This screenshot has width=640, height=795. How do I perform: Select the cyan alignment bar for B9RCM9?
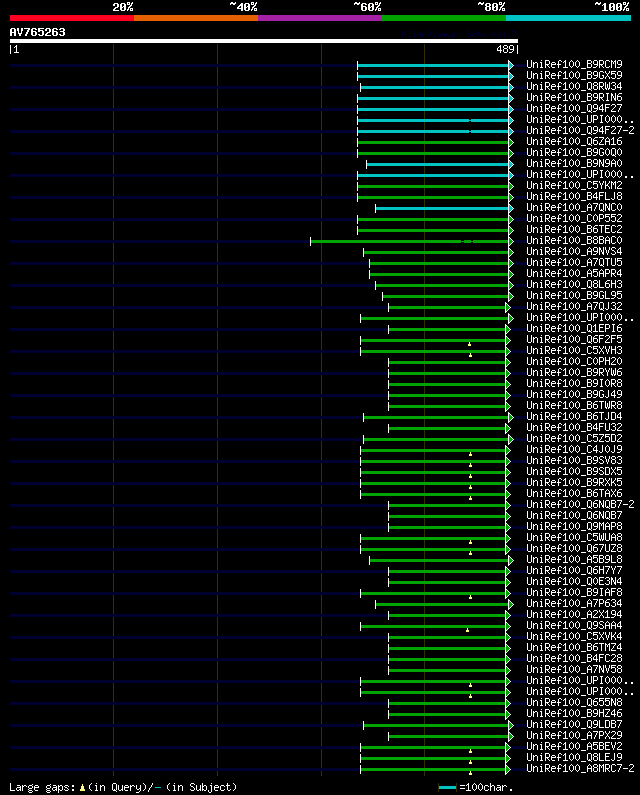pos(433,65)
